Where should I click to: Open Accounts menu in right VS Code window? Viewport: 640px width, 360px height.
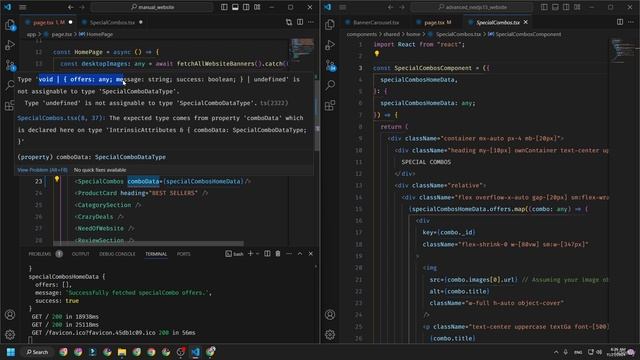coord(330,315)
